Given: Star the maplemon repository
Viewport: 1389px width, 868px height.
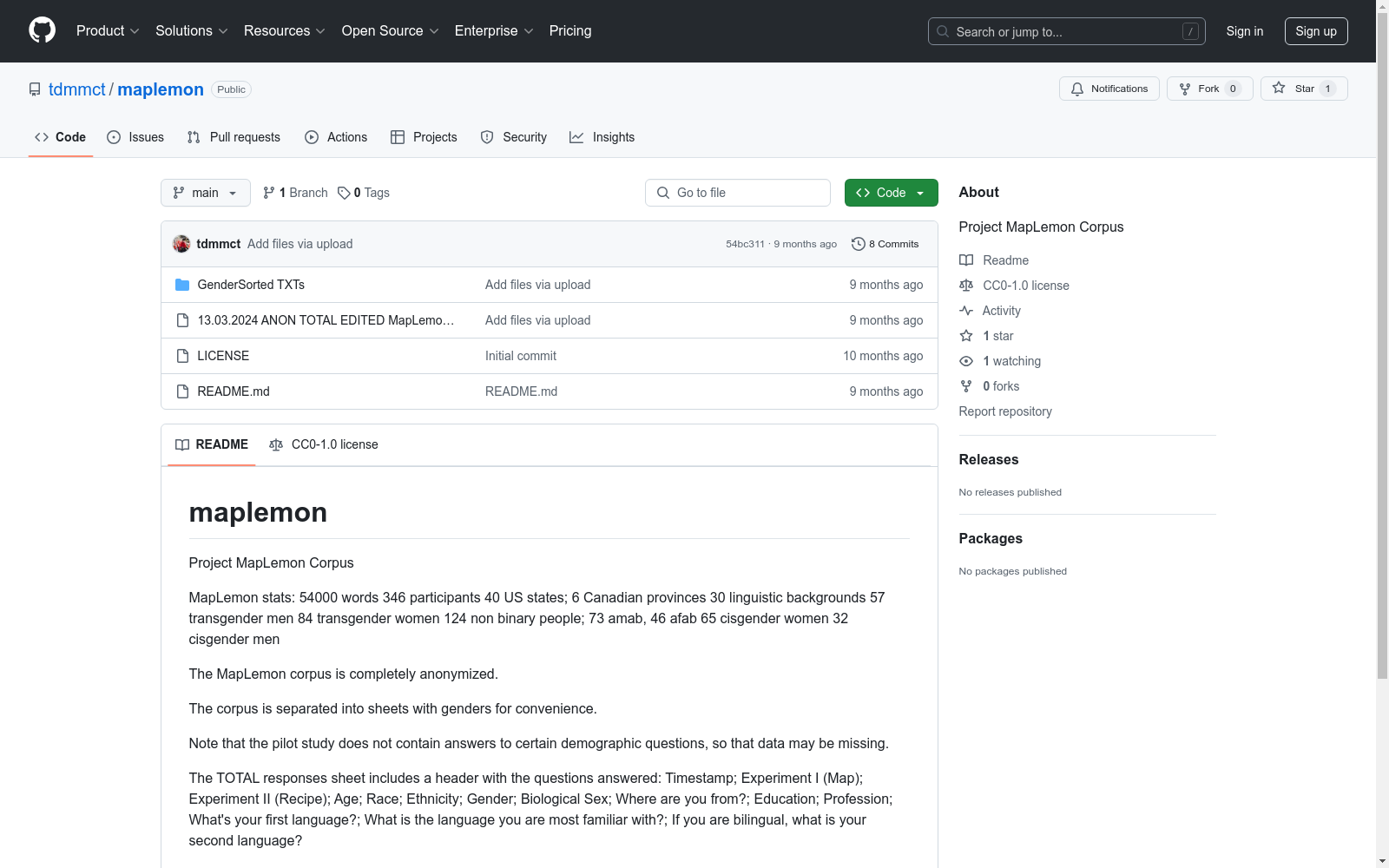Looking at the screenshot, I should (1304, 89).
